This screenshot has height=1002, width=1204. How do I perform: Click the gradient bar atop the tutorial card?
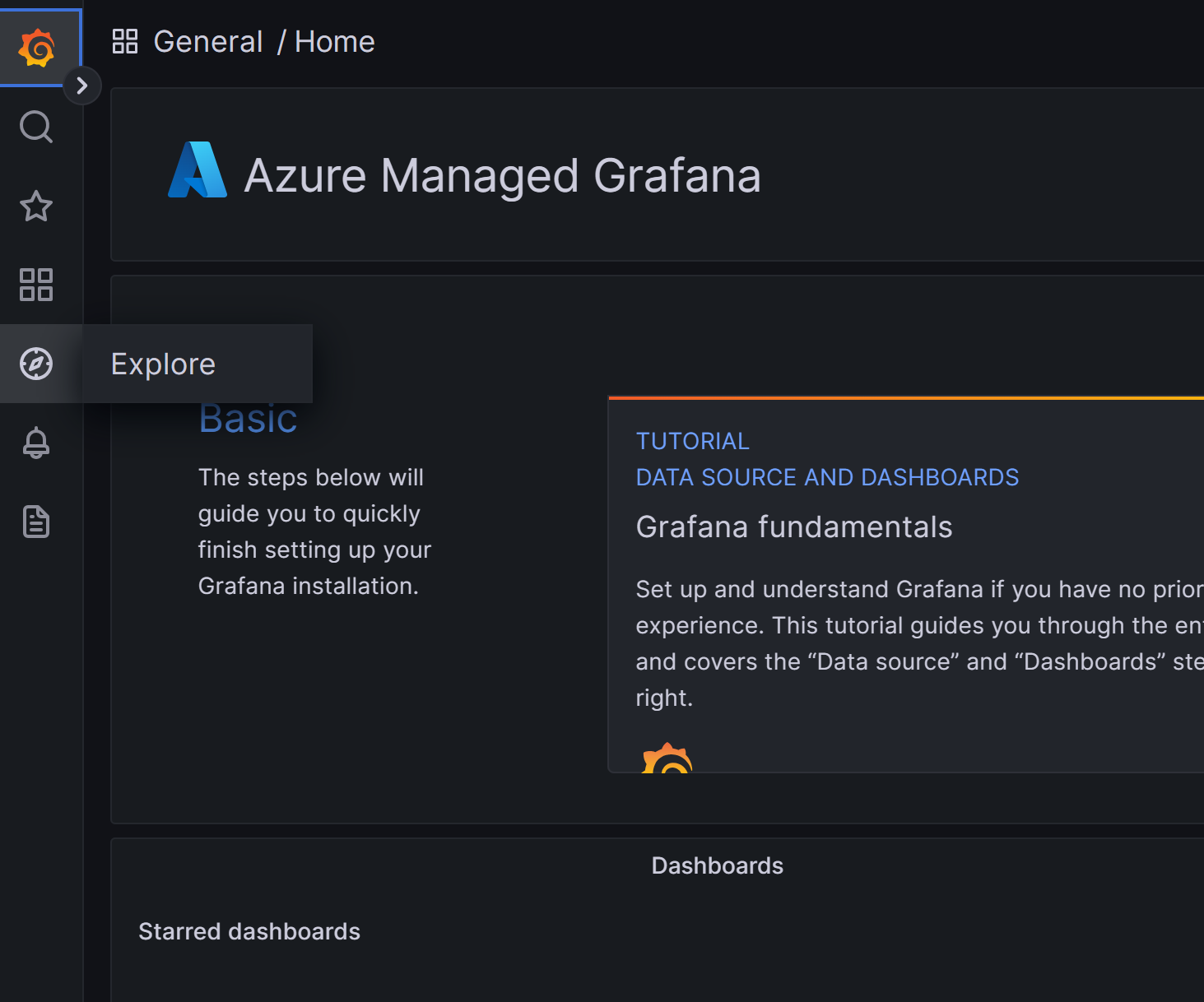click(905, 396)
